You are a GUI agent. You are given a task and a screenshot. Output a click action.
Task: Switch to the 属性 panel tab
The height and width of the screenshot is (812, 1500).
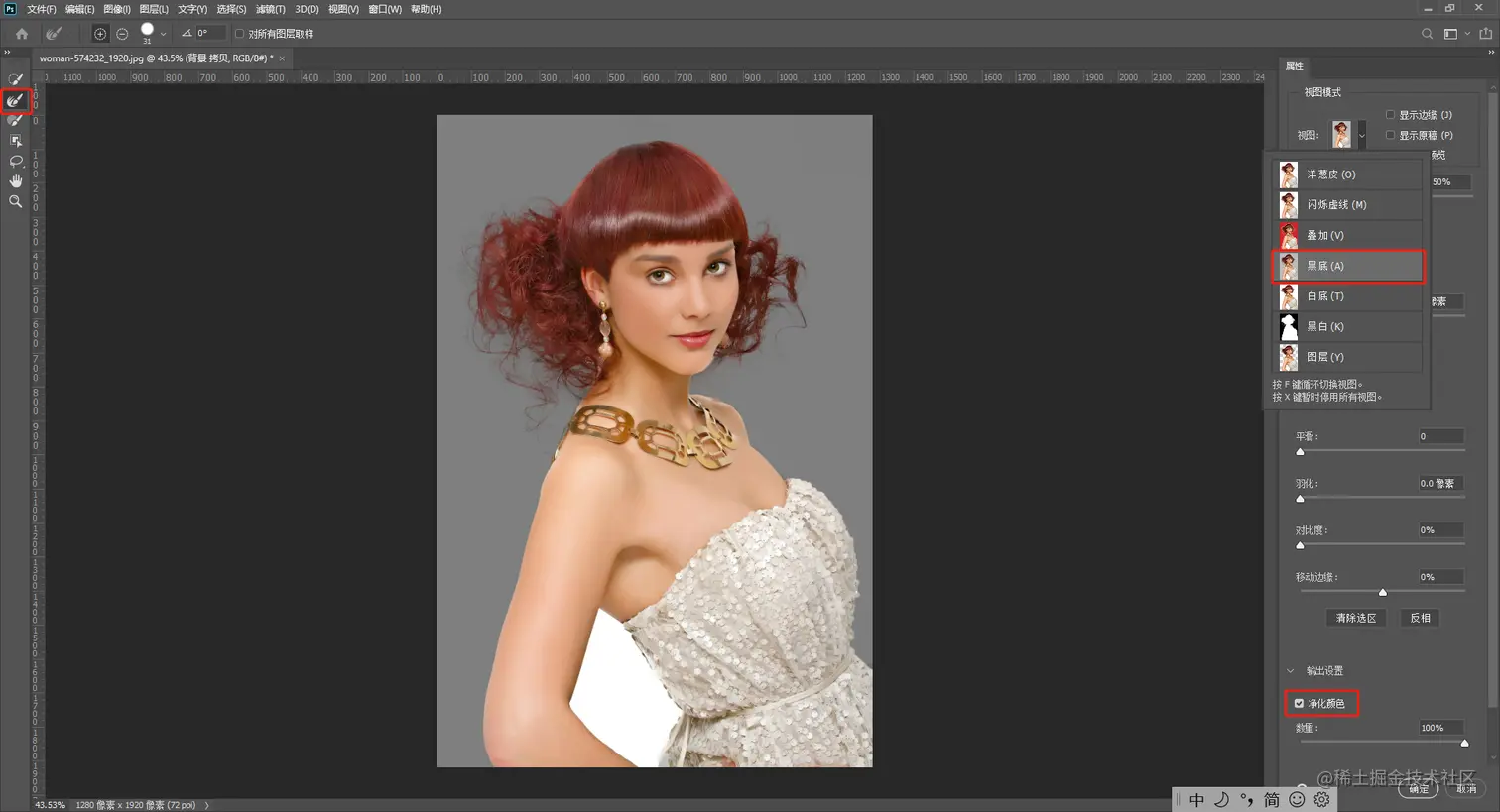tap(1295, 66)
